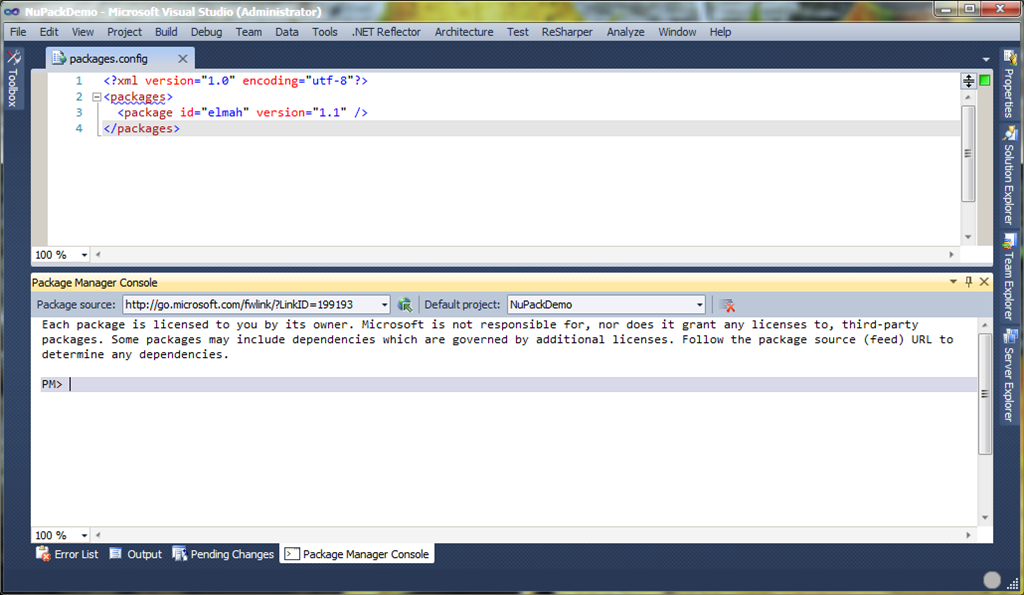Click the xml version declaration on line 1
Screen dimensions: 1024x595
pos(236,81)
